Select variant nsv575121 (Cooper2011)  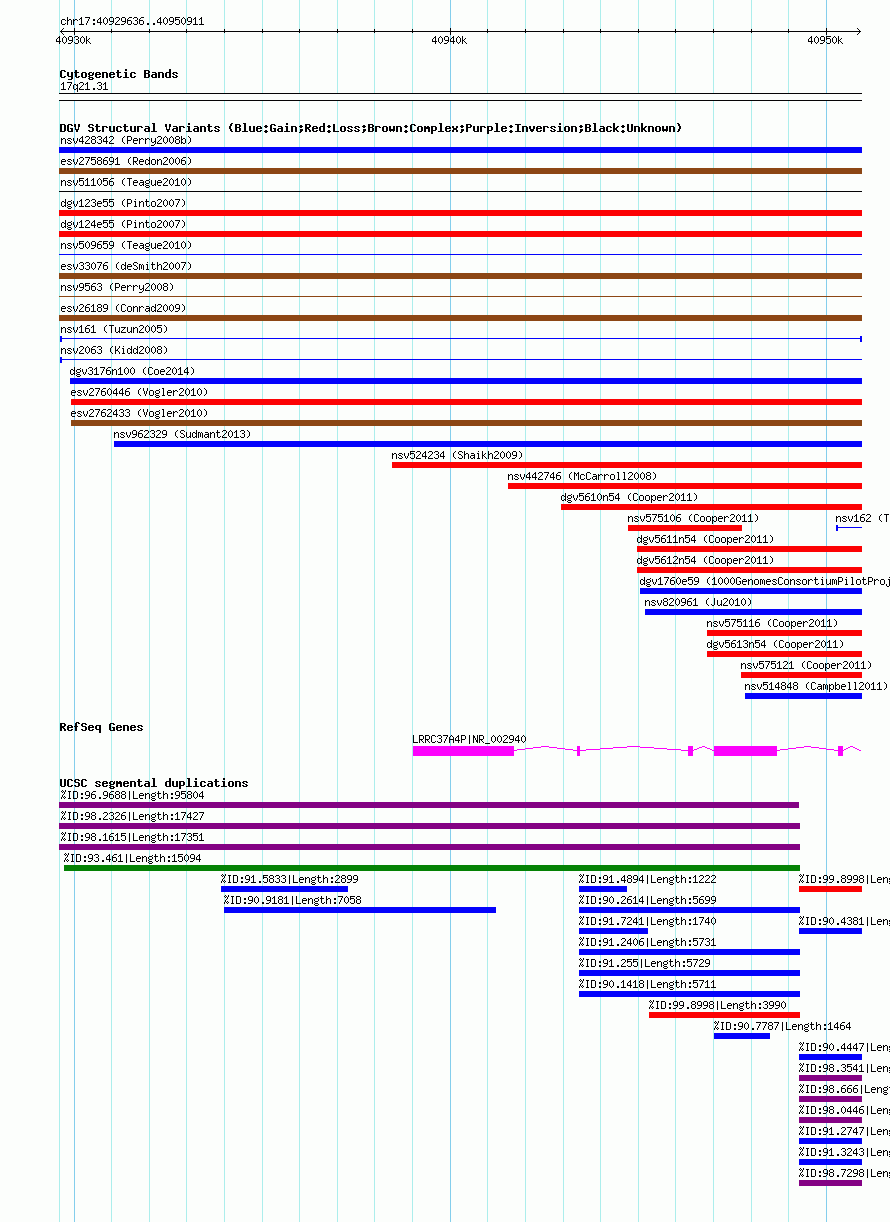[801, 675]
